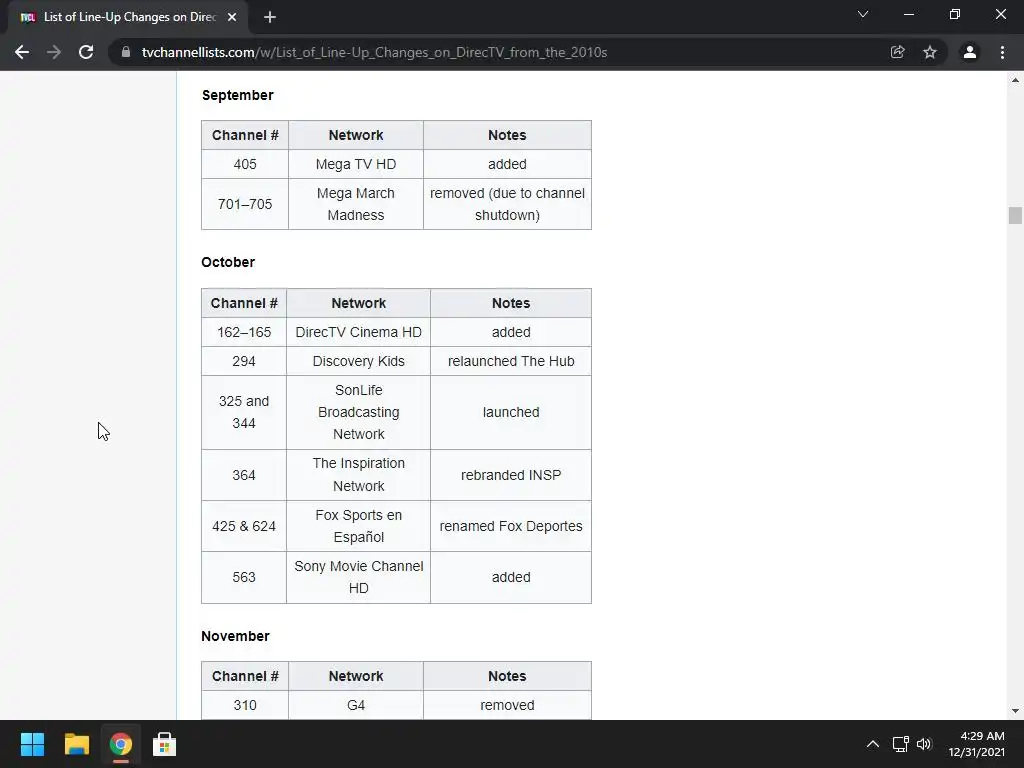Open the Windows Start menu
Screen dimensions: 1024x768
coord(32,744)
